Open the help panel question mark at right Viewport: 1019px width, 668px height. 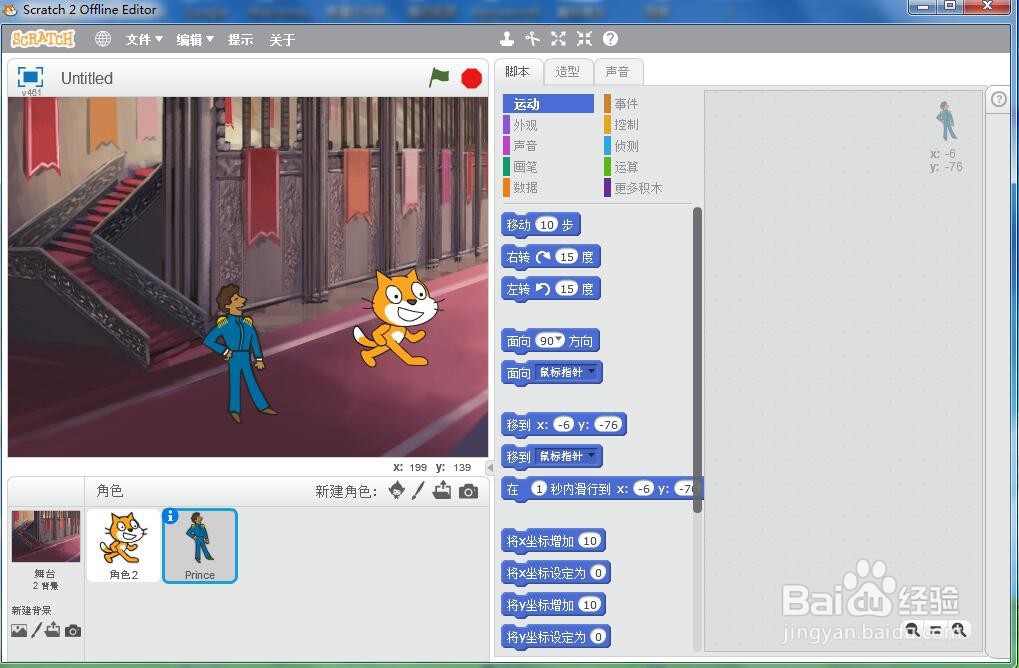999,99
